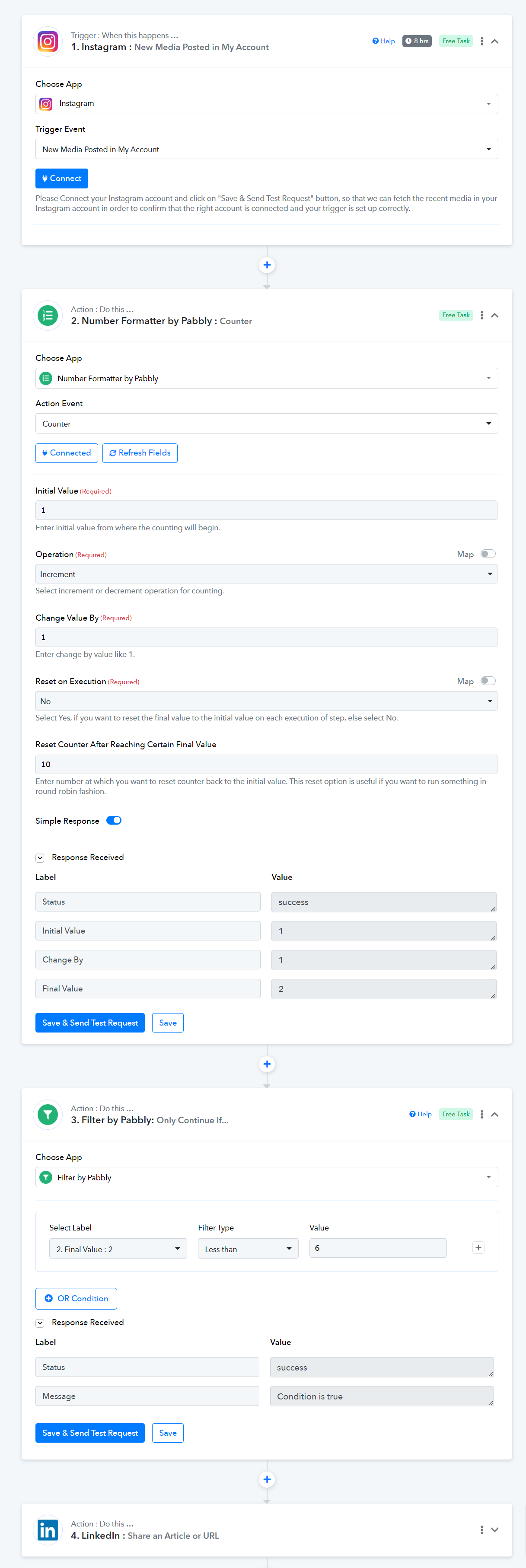526x1568 pixels.
Task: Click the Instagram trigger app icon
Action: 48,41
